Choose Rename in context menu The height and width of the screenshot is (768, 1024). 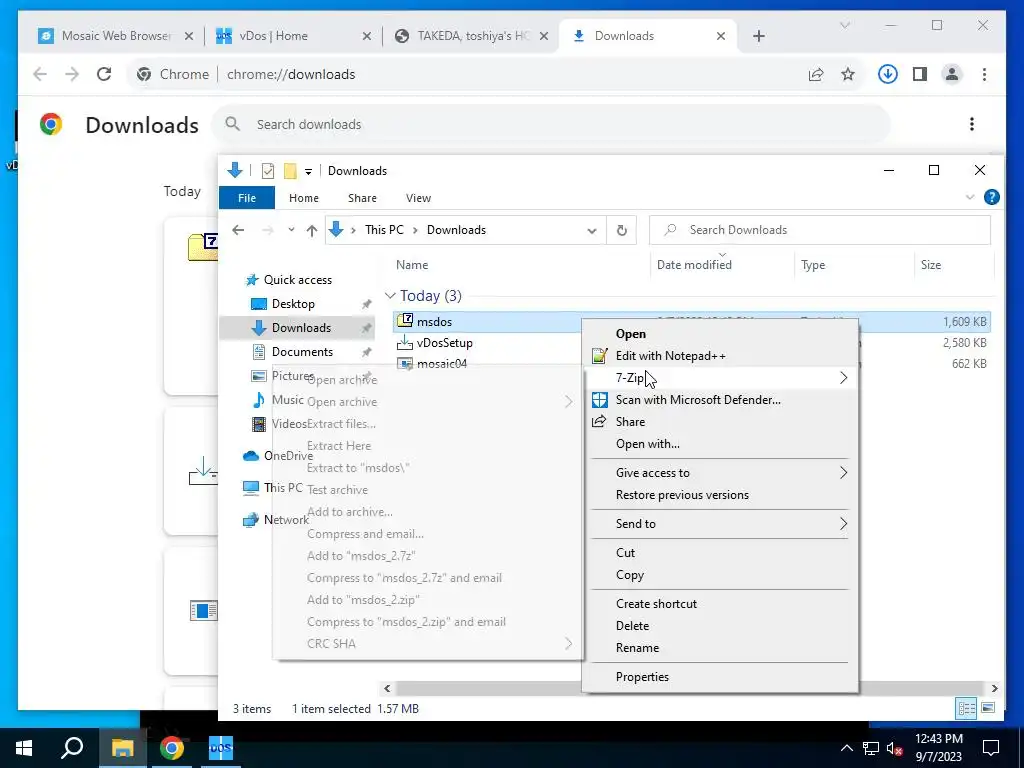tap(720, 648)
